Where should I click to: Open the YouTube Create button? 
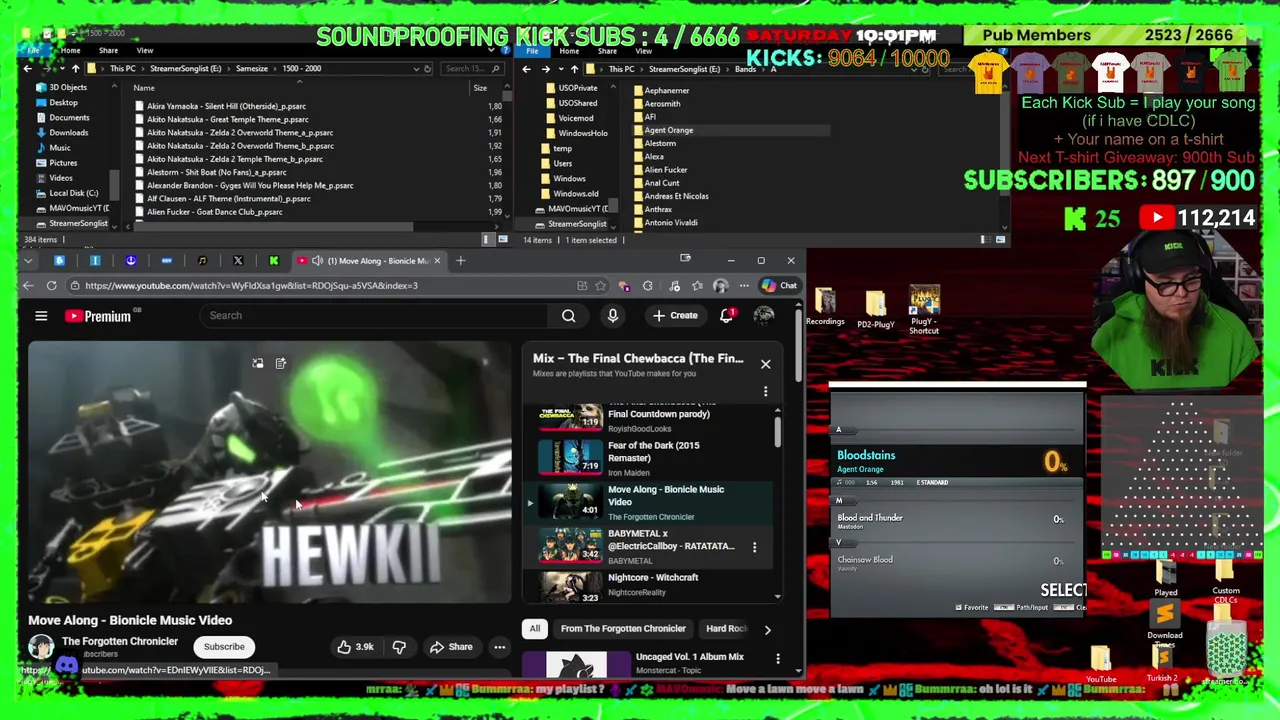[x=675, y=316]
